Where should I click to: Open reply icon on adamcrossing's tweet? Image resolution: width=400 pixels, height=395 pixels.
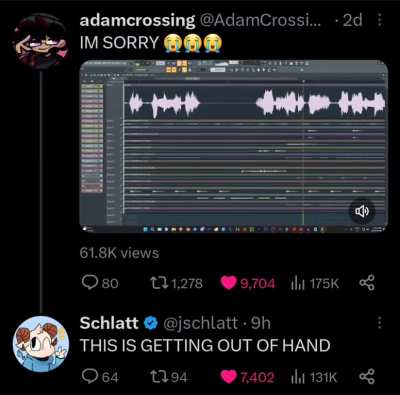click(90, 283)
